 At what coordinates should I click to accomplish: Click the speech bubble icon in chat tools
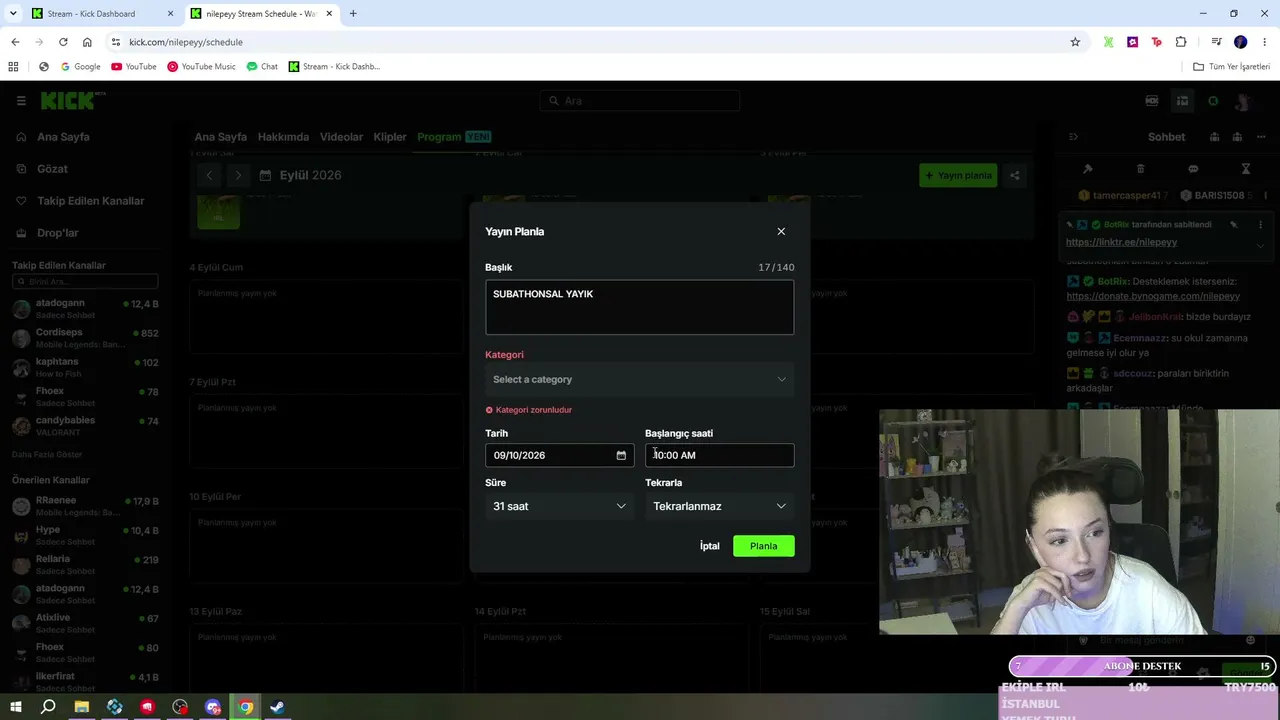[1193, 169]
